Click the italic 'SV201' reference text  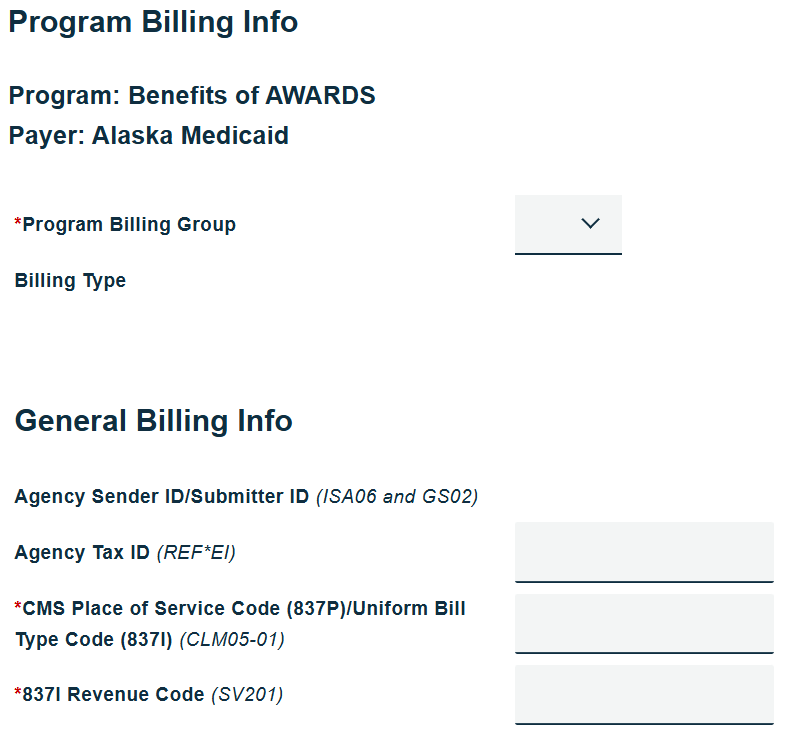point(247,695)
